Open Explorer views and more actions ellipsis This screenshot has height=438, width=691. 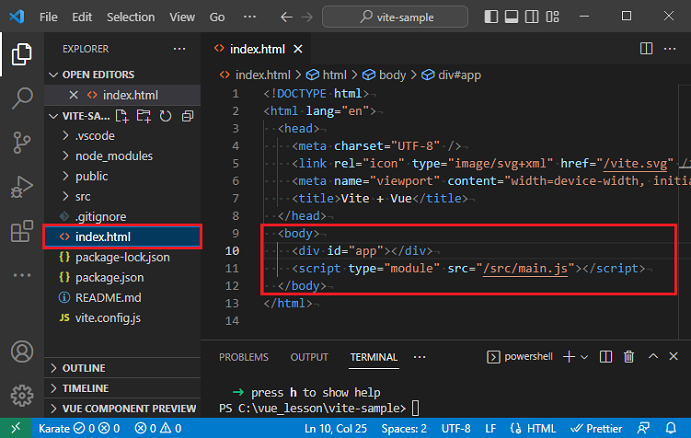click(179, 48)
